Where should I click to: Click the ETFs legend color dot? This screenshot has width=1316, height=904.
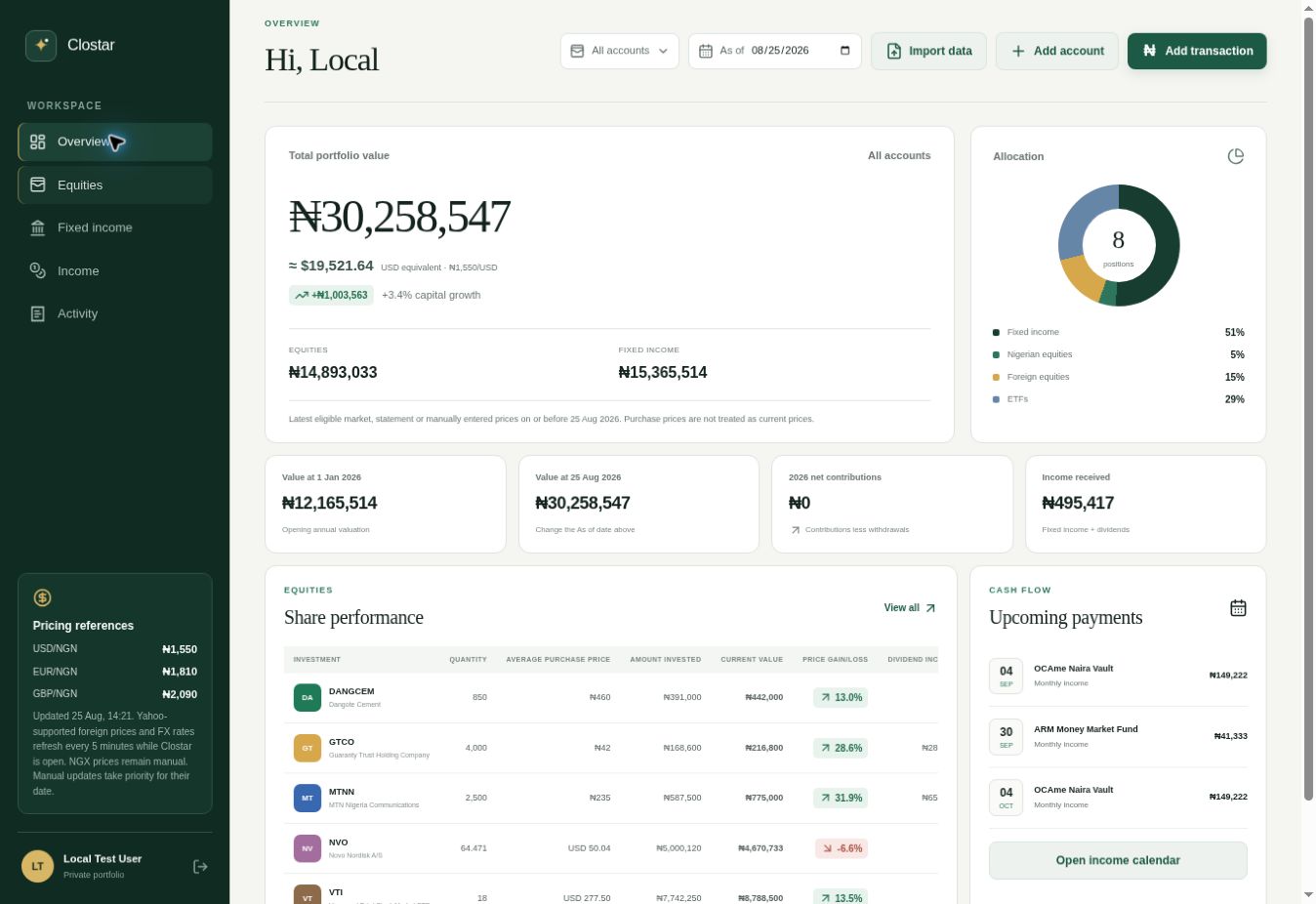click(x=996, y=399)
